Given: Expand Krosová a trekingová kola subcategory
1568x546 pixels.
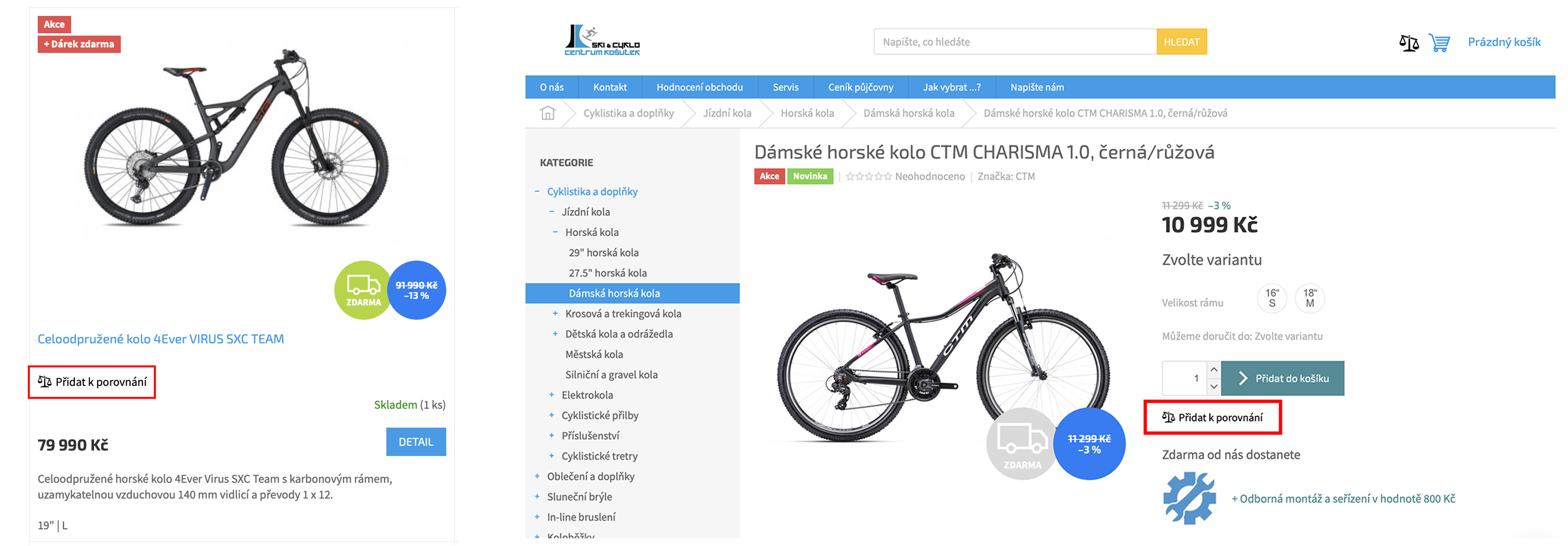Looking at the screenshot, I should 555,313.
